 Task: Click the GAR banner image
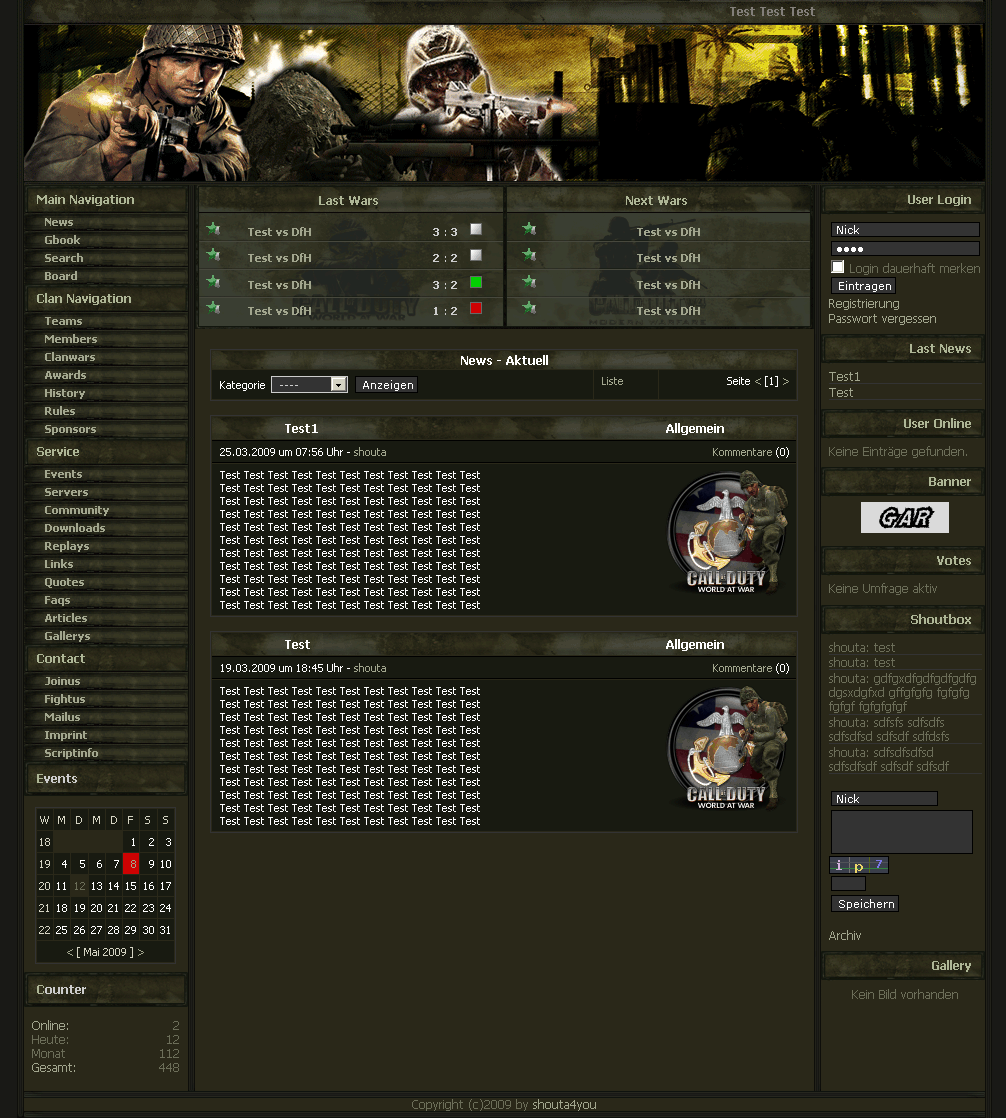pyautogui.click(x=905, y=517)
